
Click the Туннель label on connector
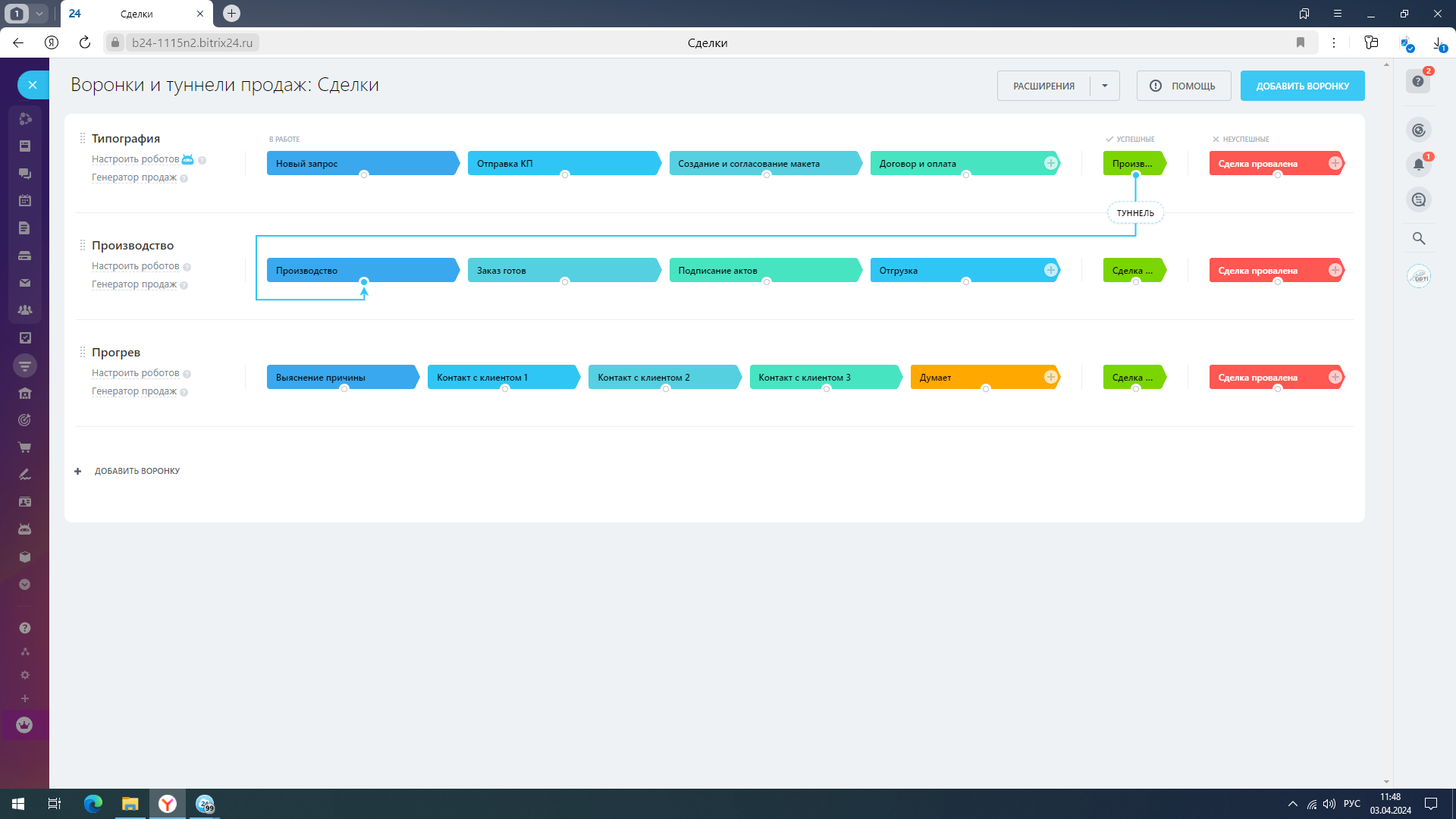click(1135, 213)
